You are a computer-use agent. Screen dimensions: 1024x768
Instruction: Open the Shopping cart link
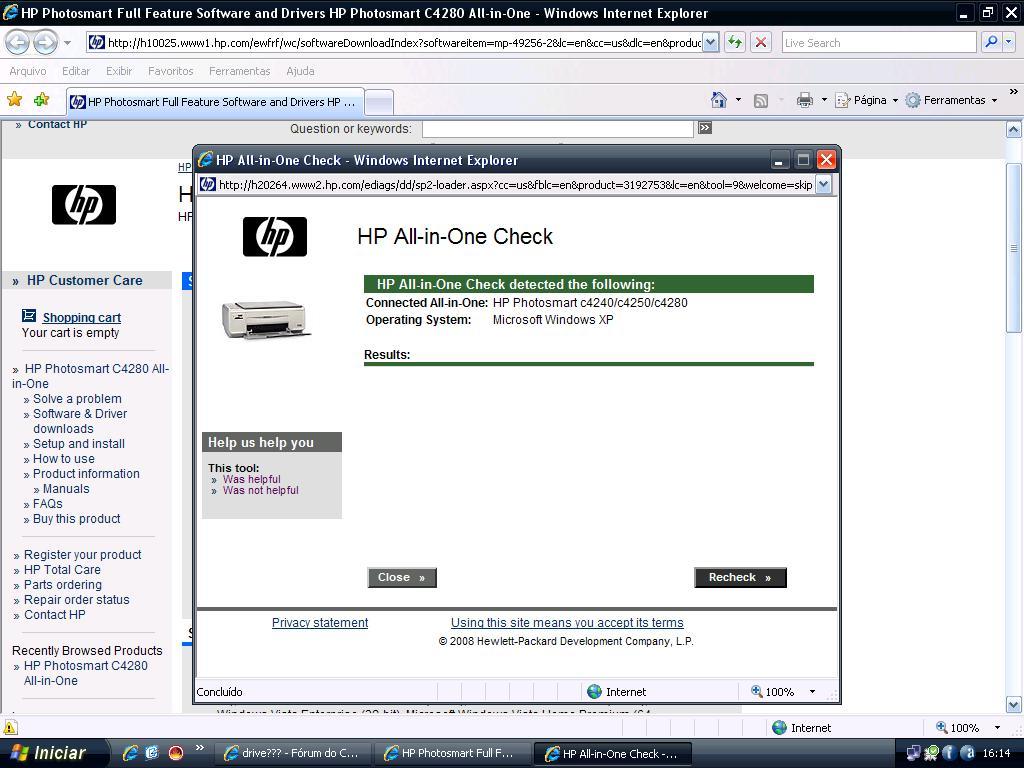[x=82, y=317]
